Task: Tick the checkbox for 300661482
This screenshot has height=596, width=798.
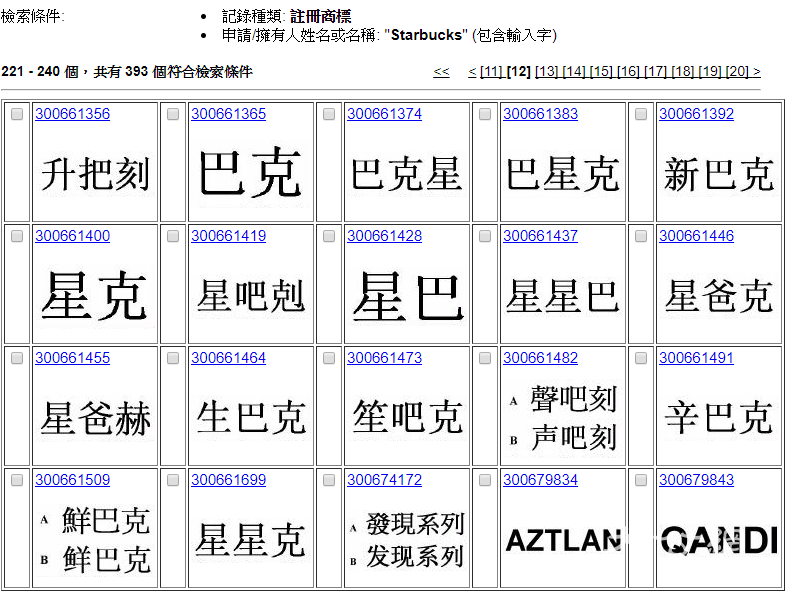Action: pyautogui.click(x=485, y=358)
